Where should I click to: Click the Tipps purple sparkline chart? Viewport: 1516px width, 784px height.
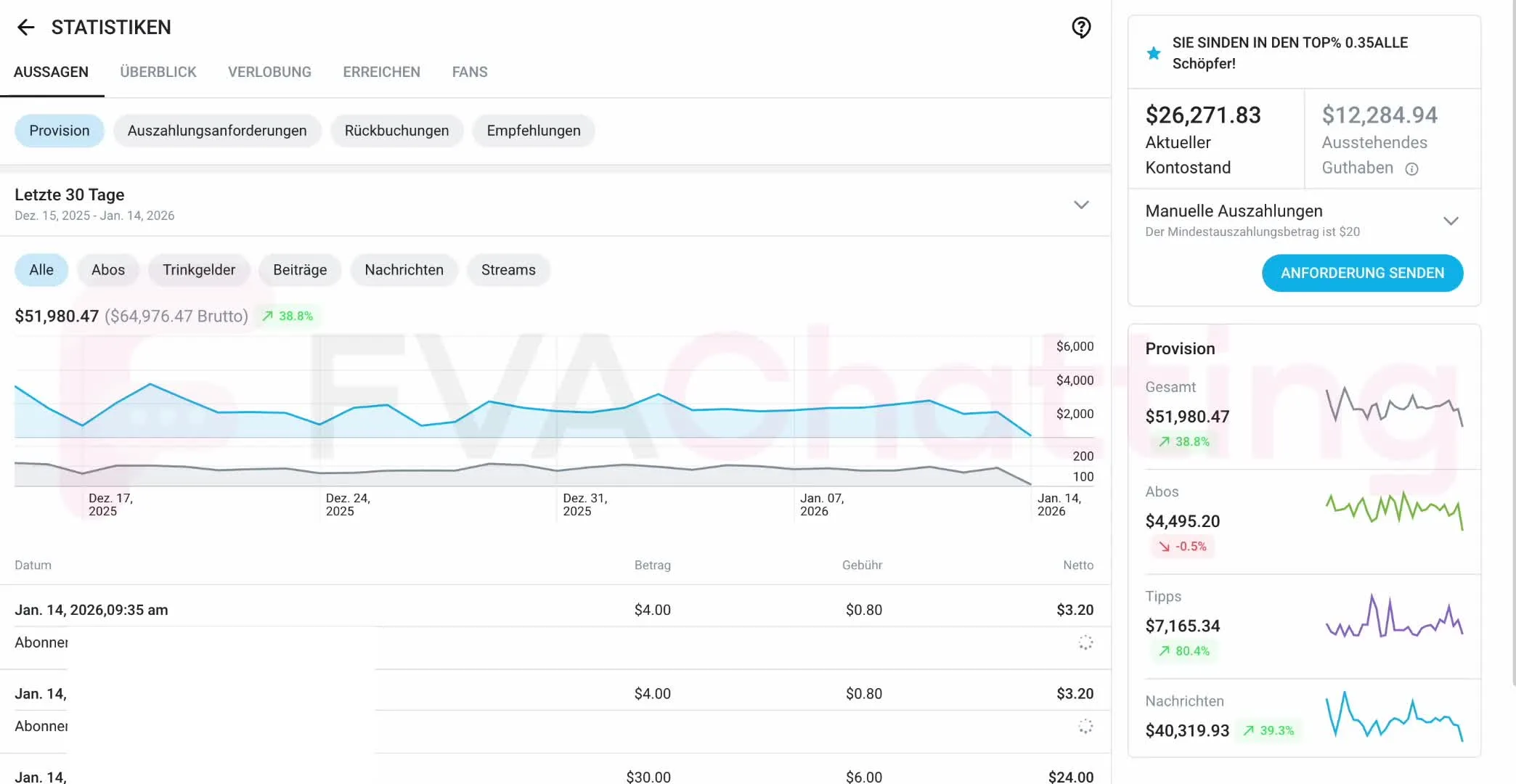1393,618
